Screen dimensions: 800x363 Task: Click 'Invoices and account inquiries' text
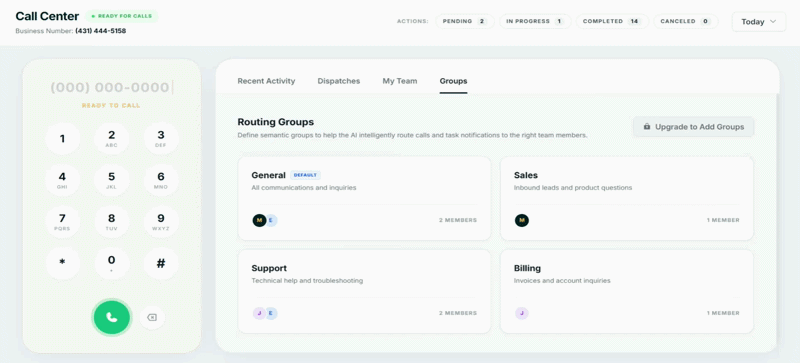click(562, 281)
